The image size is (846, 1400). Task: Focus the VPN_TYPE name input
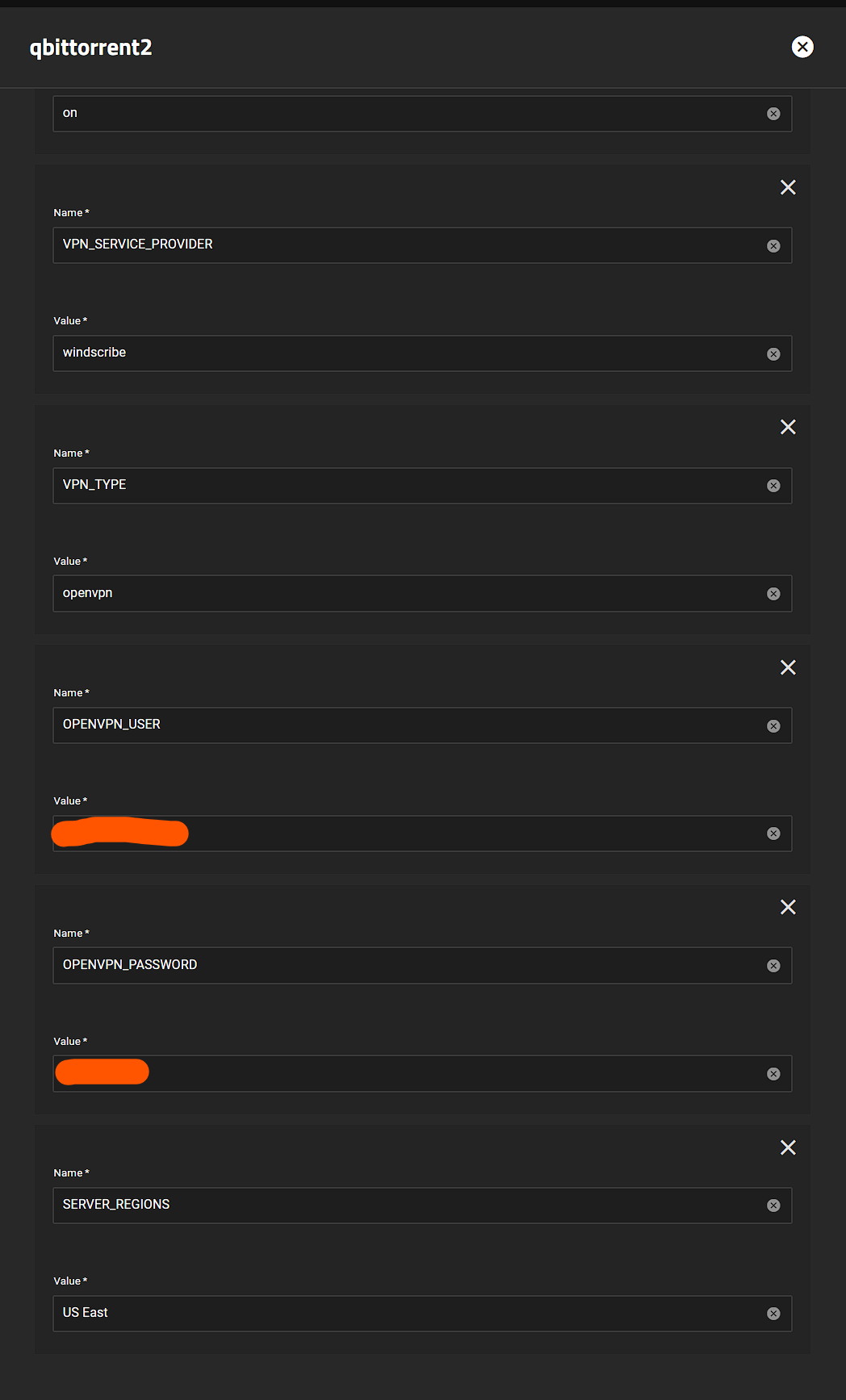pyautogui.click(x=404, y=485)
